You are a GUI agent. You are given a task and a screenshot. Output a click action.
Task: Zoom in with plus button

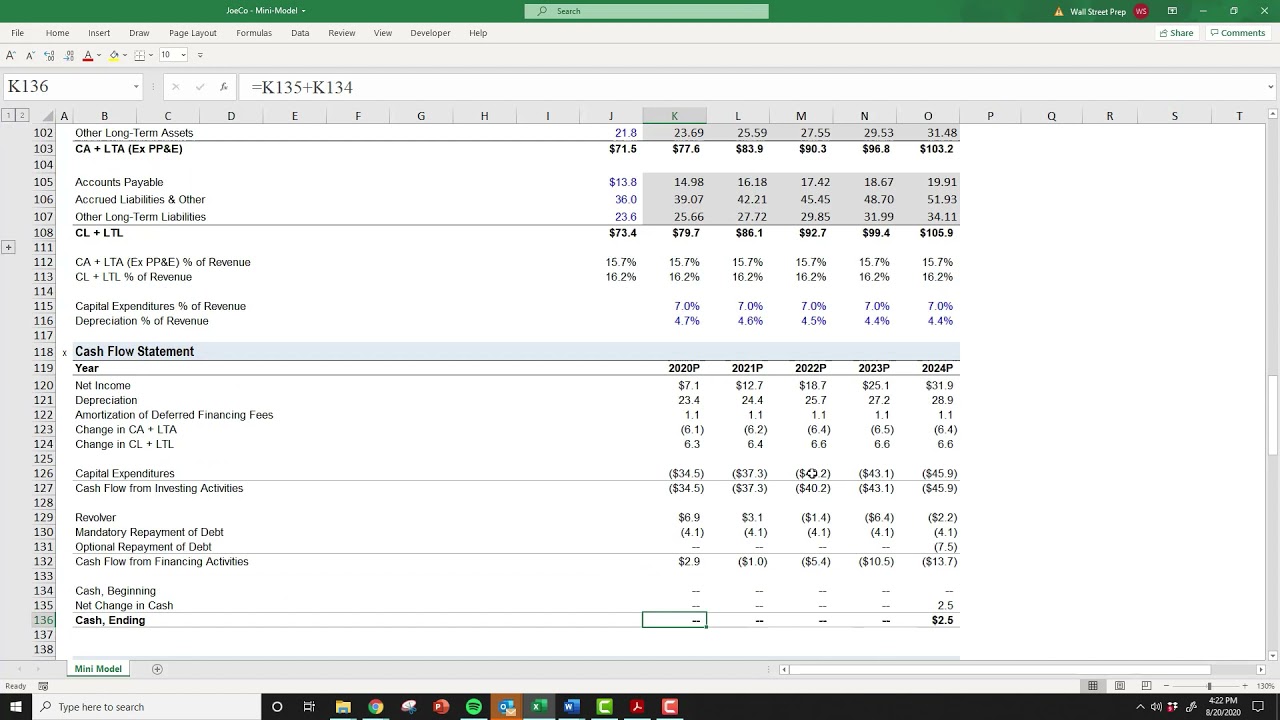pyautogui.click(x=1247, y=686)
